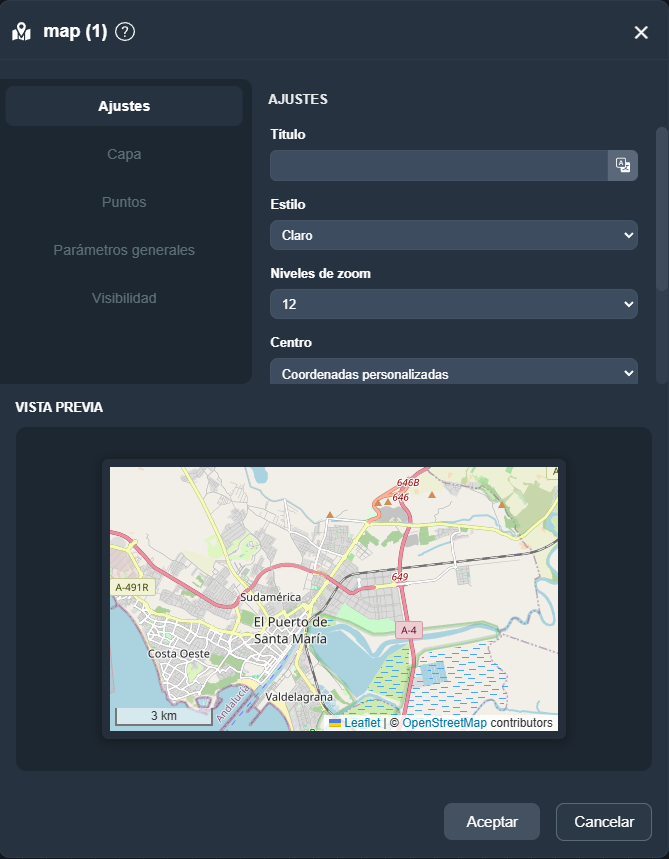
Task: Open the Centro dropdown selector
Action: coord(453,373)
